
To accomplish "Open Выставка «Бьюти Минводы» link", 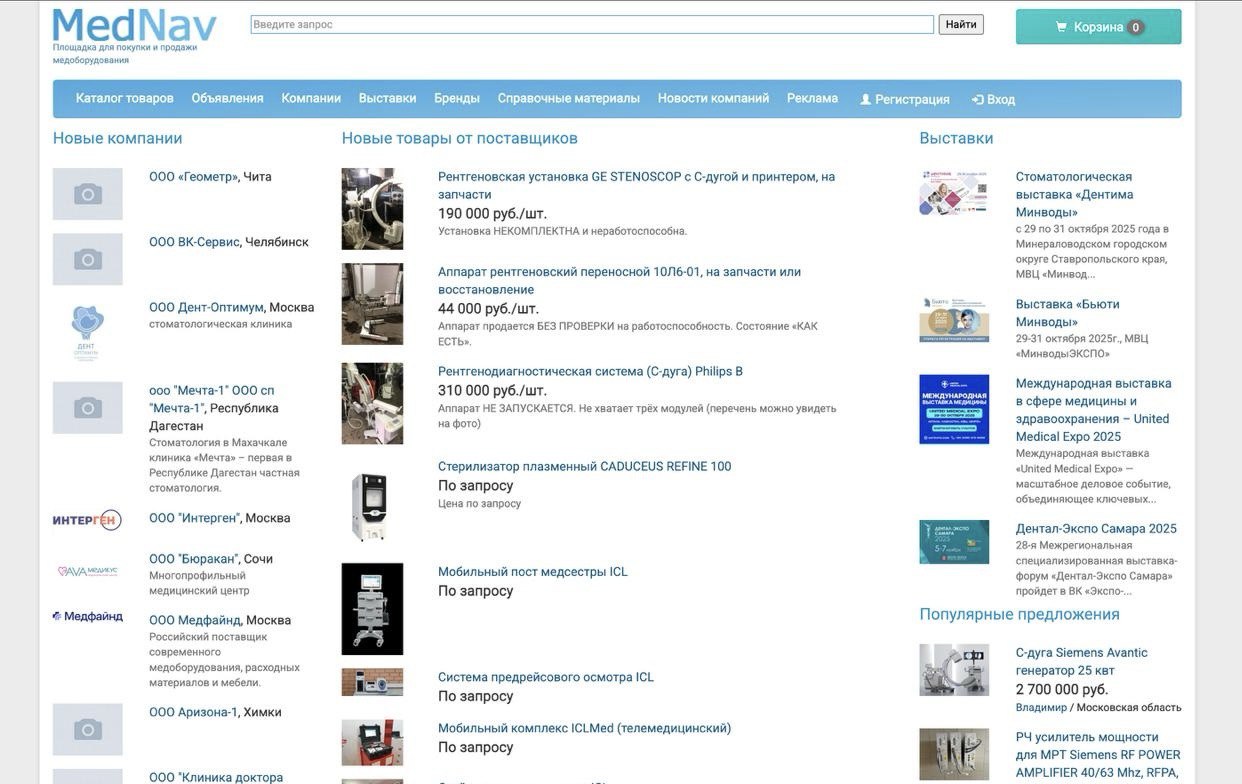I will 1068,313.
